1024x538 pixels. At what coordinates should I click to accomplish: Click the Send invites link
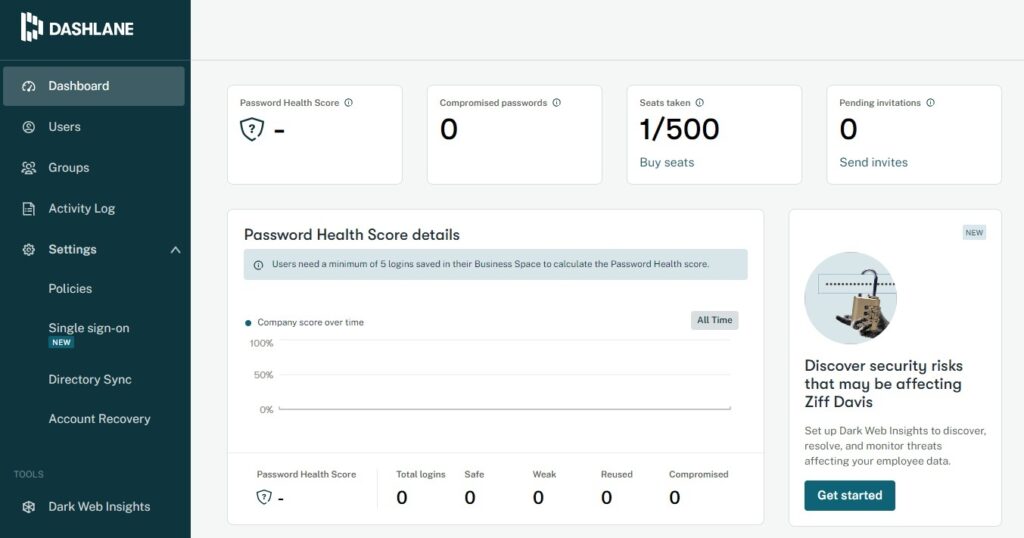873,163
